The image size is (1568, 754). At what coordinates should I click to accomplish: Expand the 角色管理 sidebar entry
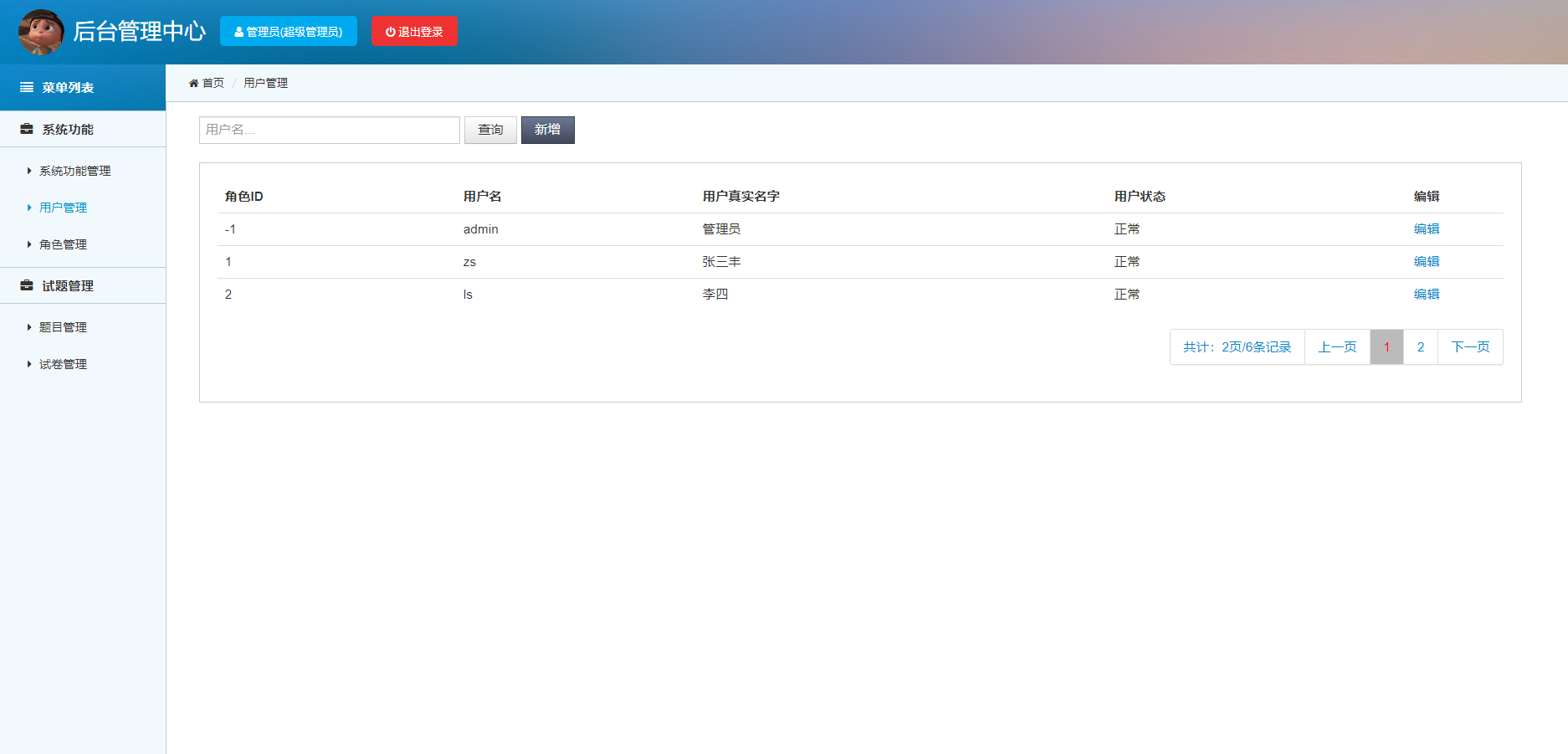[x=62, y=244]
